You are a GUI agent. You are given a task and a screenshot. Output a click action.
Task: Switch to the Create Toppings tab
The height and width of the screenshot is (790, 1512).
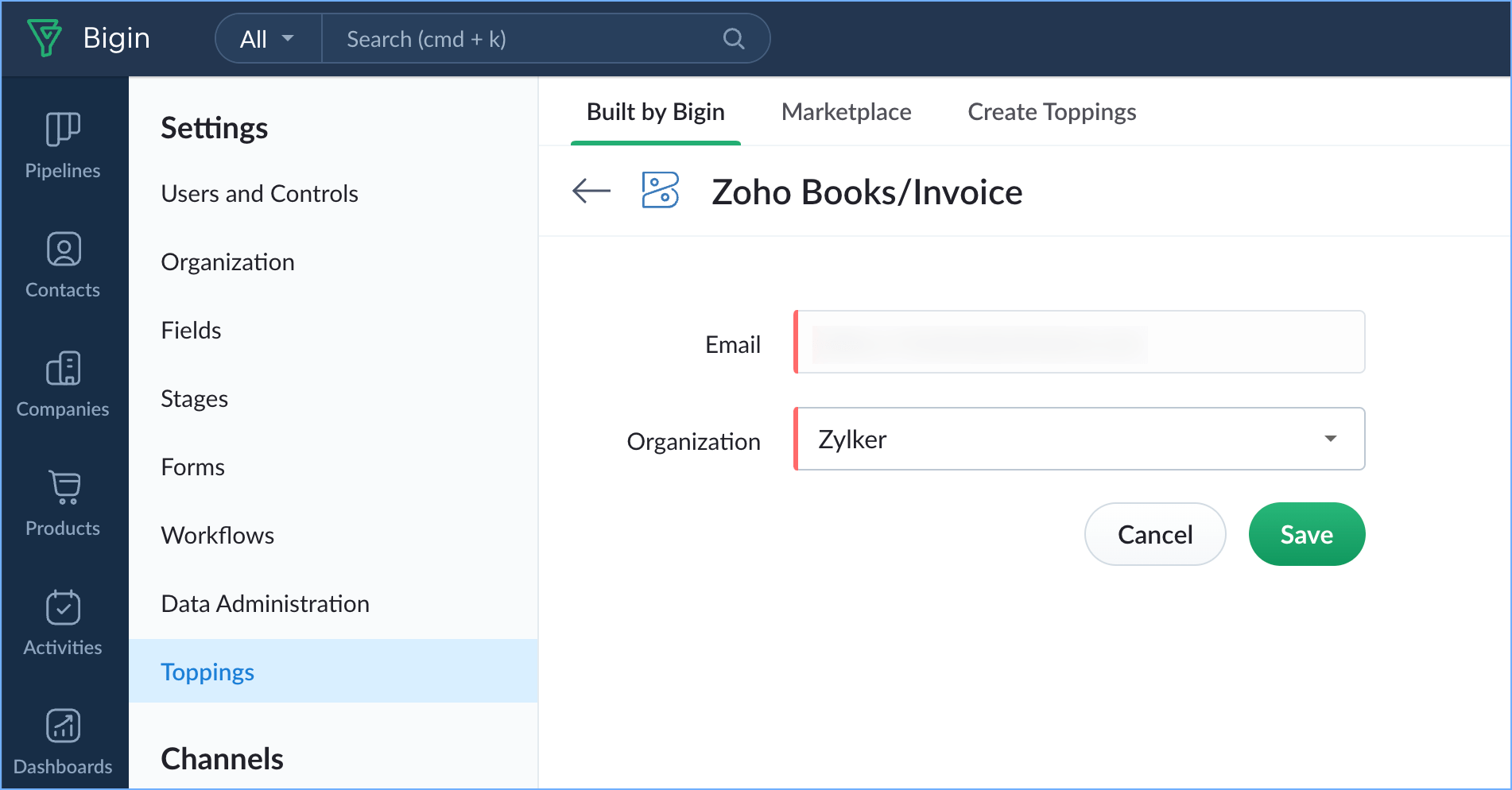pos(1052,112)
